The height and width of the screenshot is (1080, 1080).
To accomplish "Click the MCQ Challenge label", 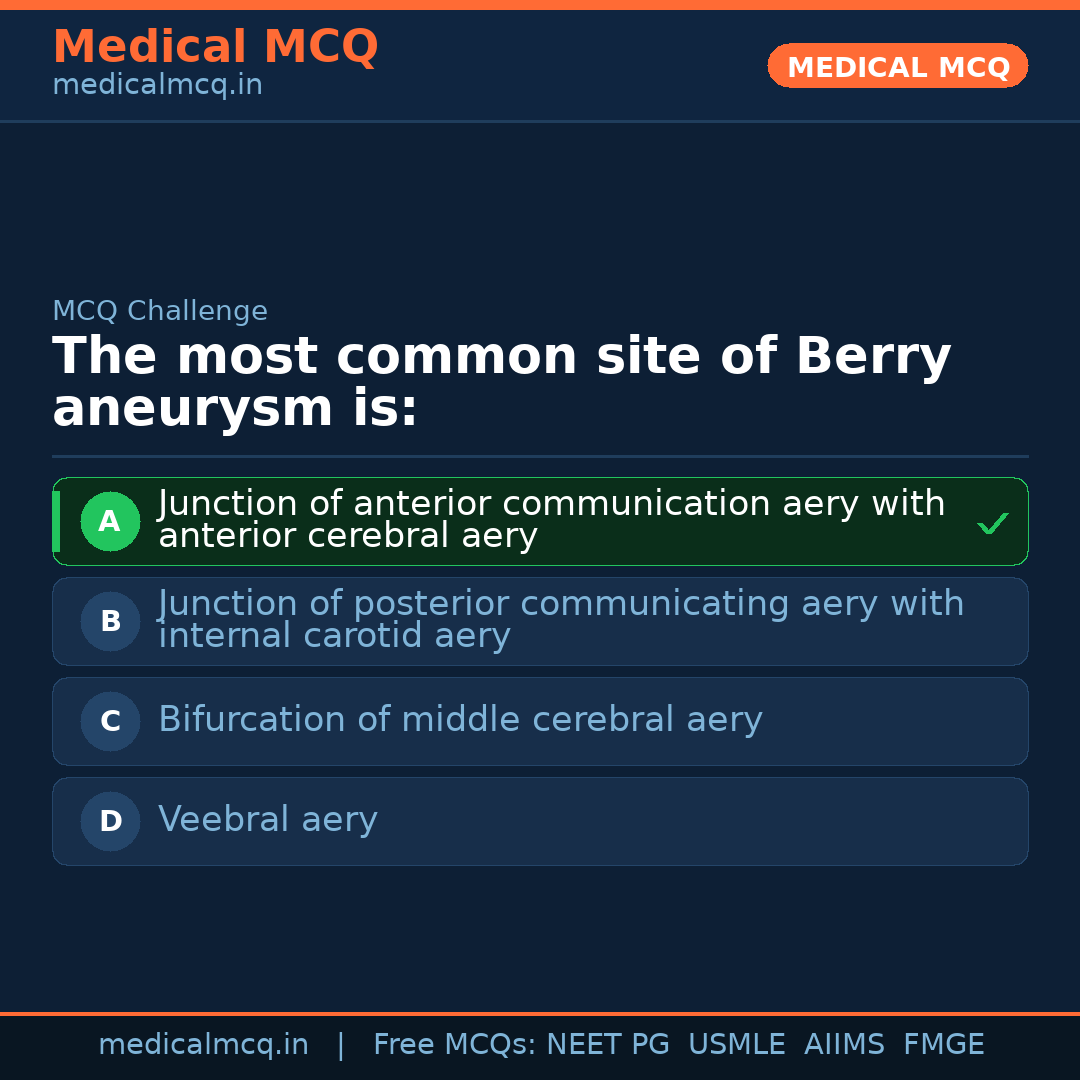I will 160,311.
